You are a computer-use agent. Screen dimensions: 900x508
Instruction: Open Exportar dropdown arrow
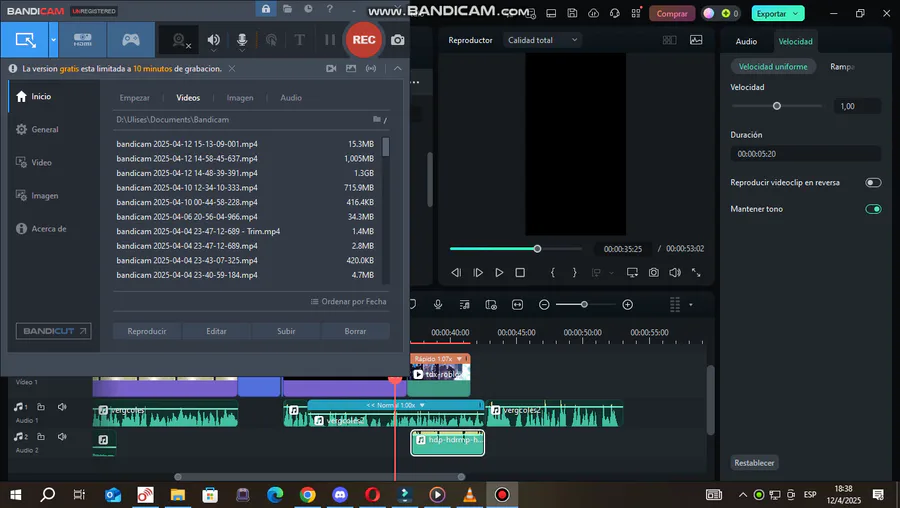pyautogui.click(x=796, y=13)
